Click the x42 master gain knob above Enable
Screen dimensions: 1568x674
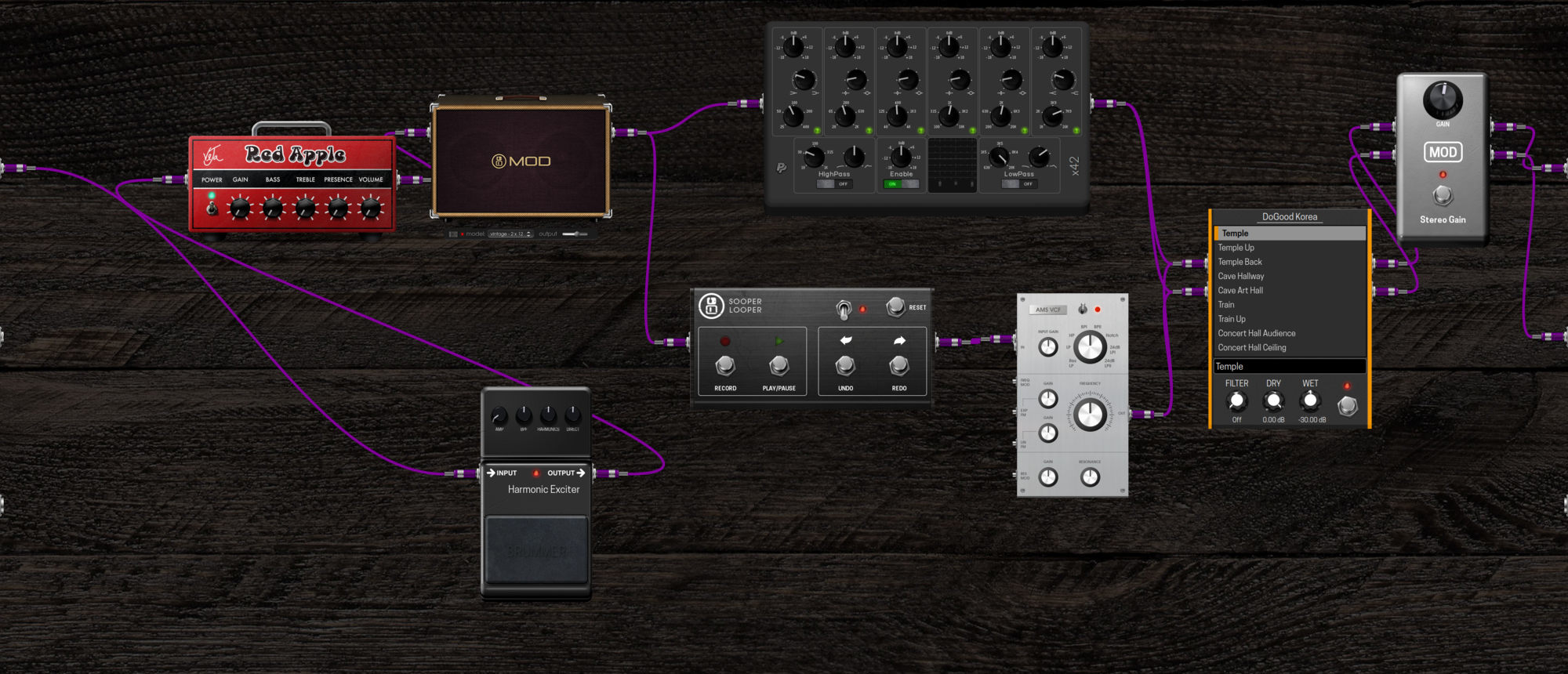pyautogui.click(x=902, y=157)
